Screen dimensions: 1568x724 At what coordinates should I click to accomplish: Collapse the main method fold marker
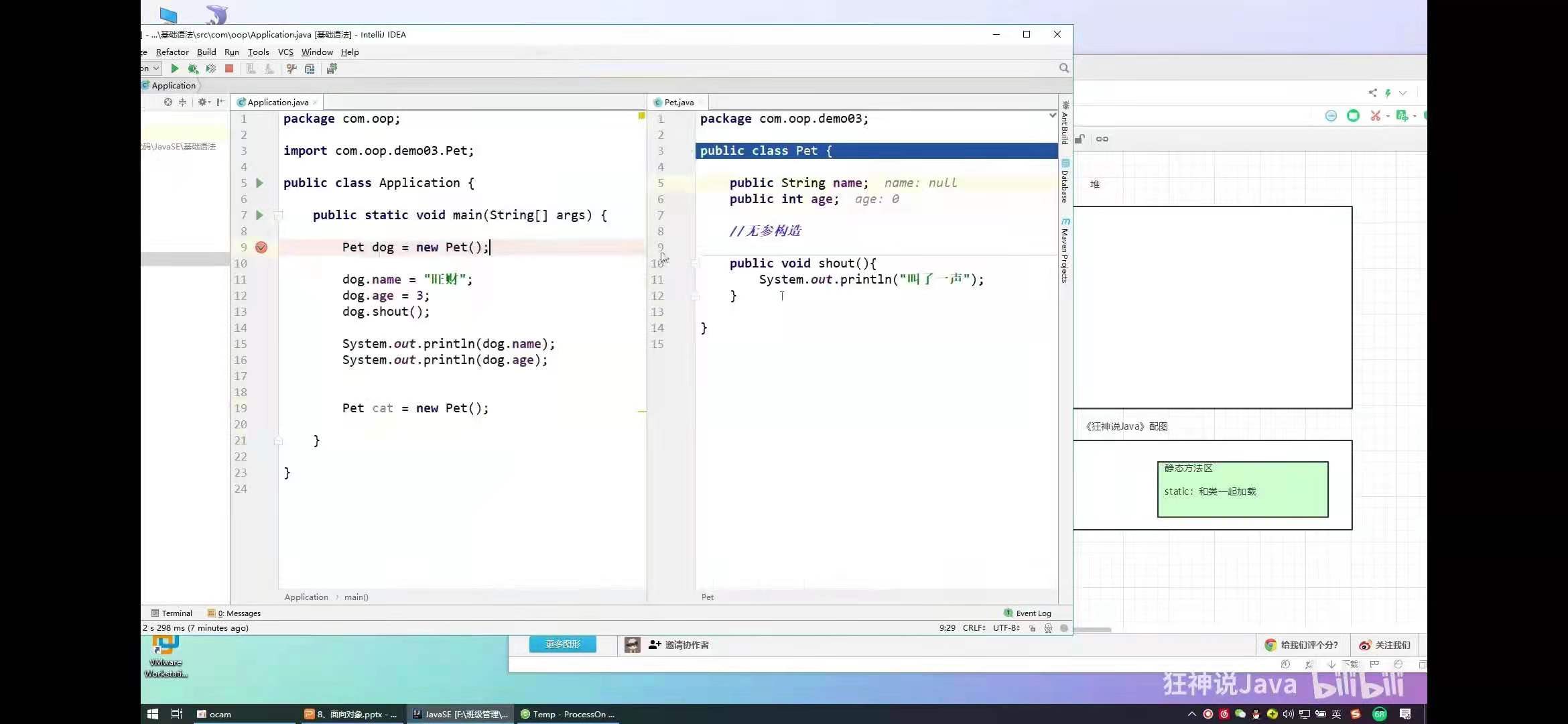(x=279, y=215)
